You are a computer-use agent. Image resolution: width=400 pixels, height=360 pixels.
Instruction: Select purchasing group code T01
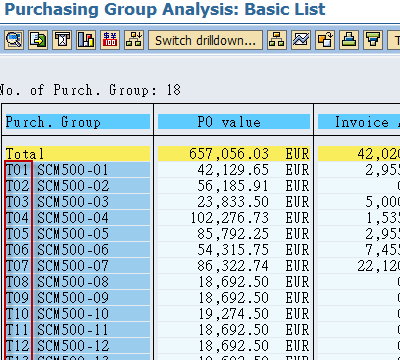[18, 170]
